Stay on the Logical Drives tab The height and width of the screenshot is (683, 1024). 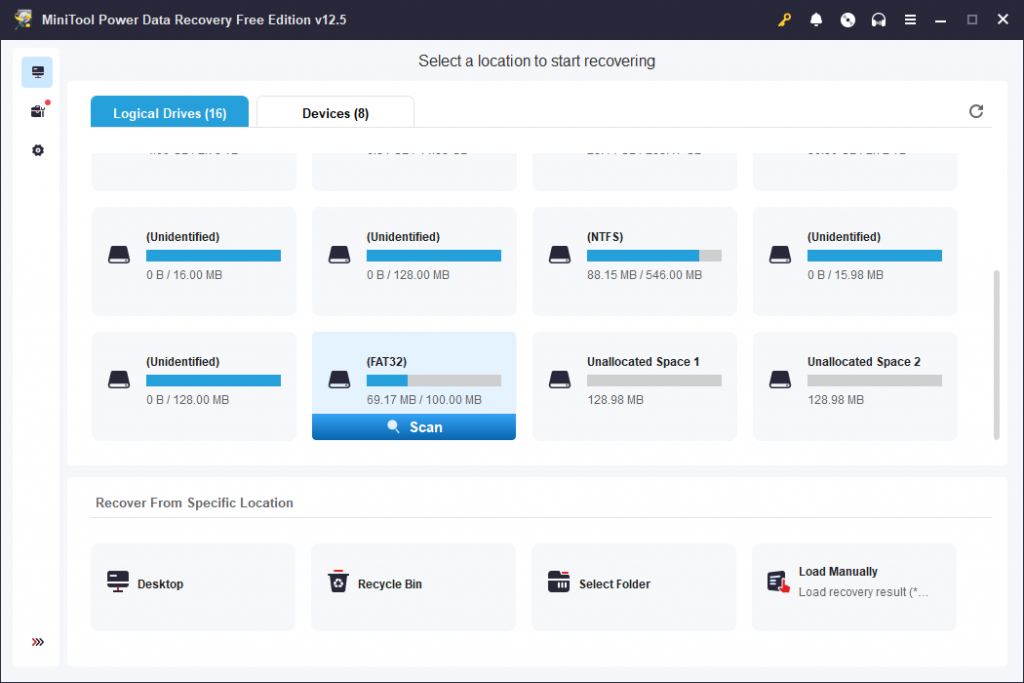pyautogui.click(x=169, y=113)
